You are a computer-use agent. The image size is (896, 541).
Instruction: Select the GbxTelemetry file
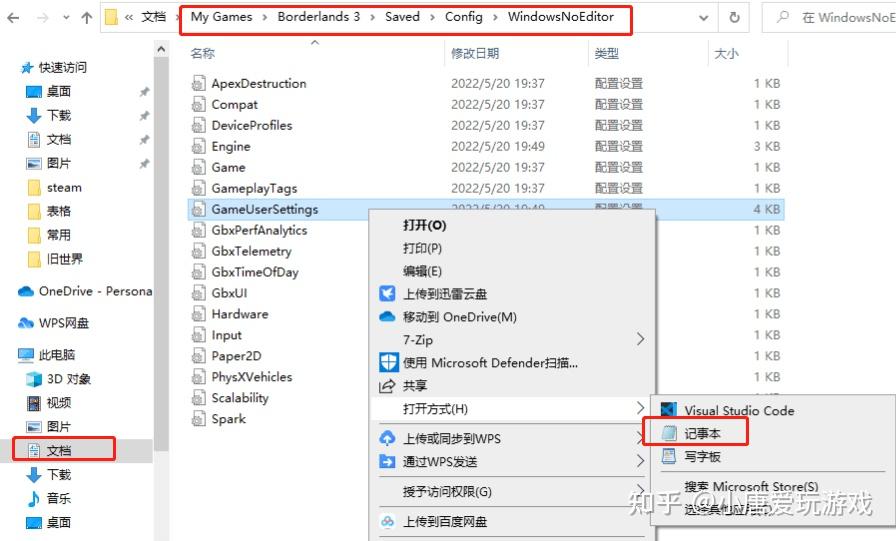251,251
